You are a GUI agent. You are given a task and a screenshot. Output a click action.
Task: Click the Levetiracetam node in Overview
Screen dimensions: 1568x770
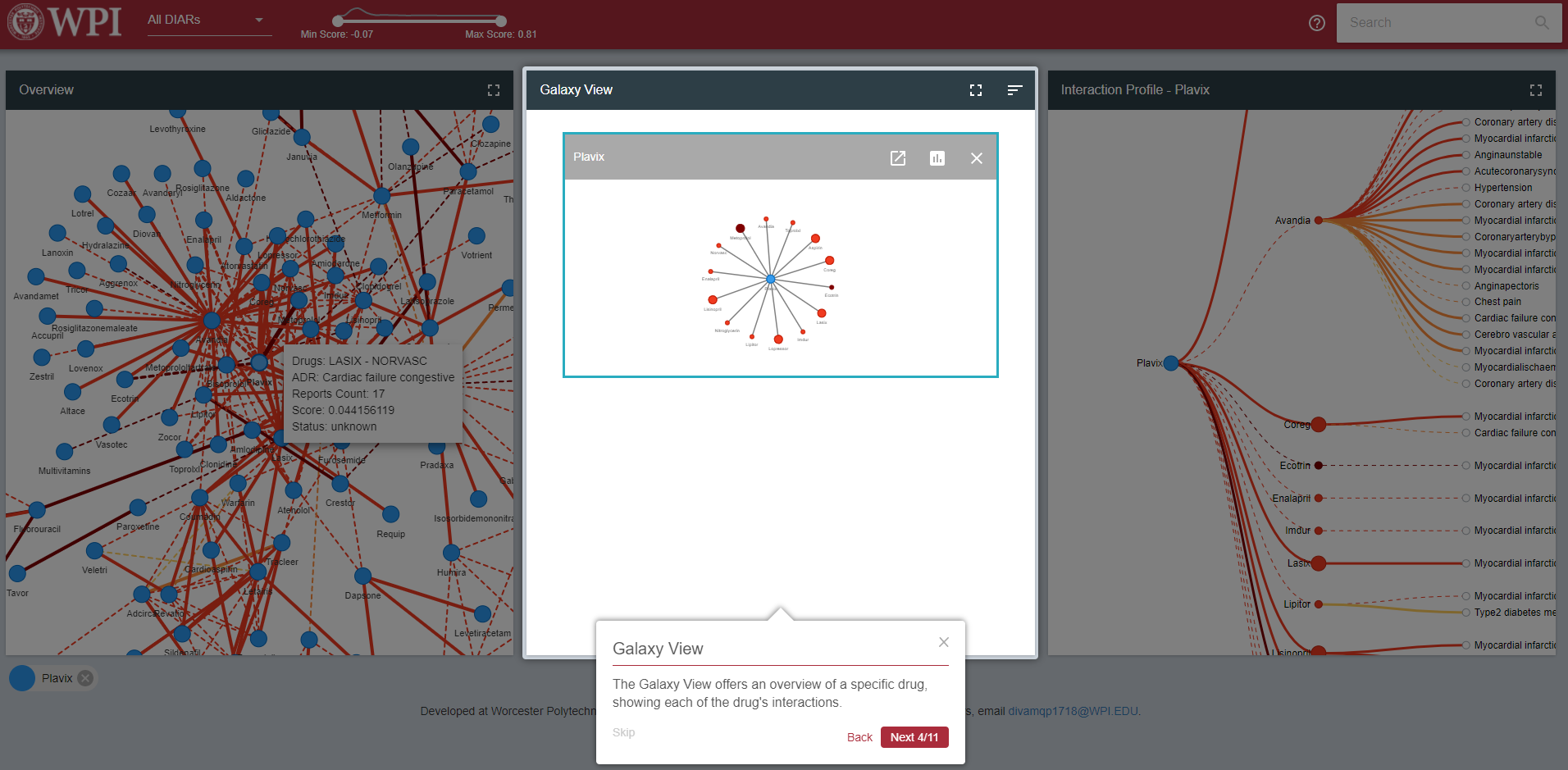click(x=482, y=614)
